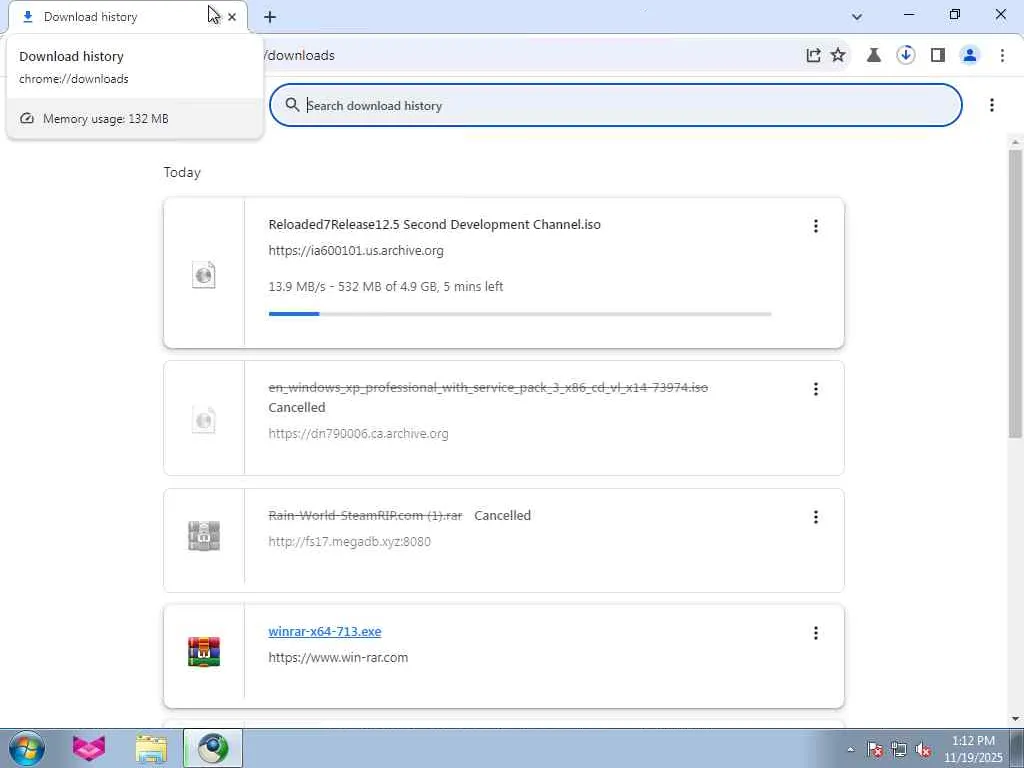This screenshot has height=768, width=1024.
Task: Open Chrome's main three-dot menu
Action: pos(1002,56)
